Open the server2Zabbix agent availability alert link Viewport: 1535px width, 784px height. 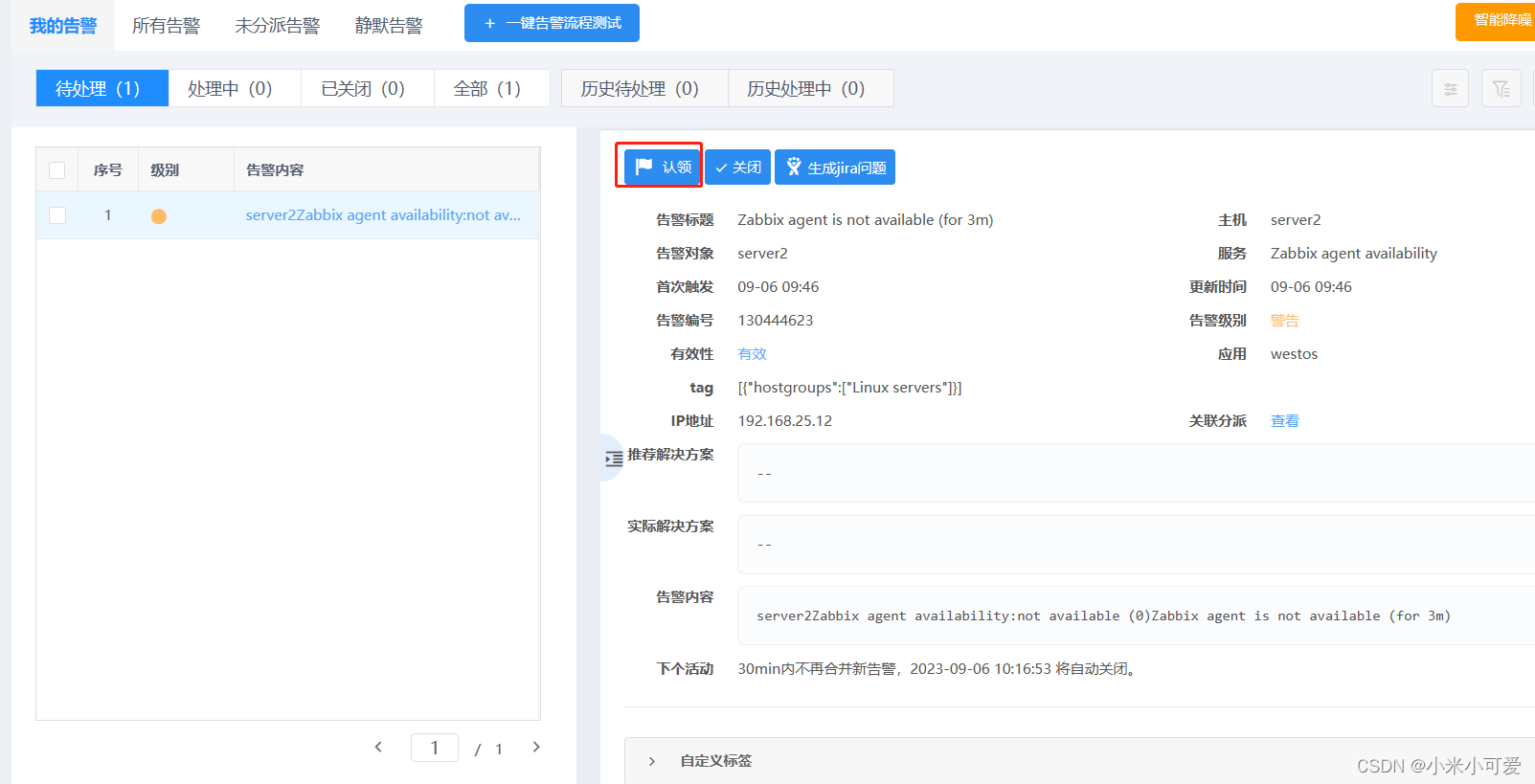click(x=383, y=215)
